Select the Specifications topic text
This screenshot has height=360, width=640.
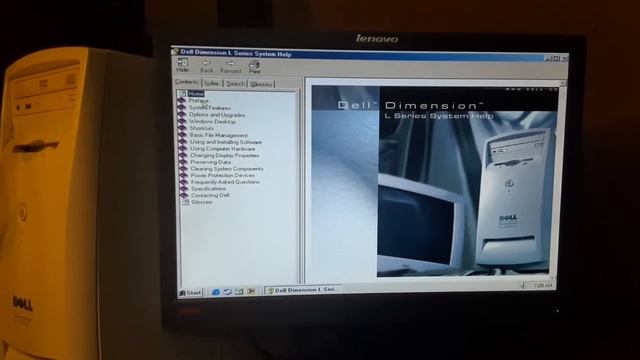[x=208, y=189]
